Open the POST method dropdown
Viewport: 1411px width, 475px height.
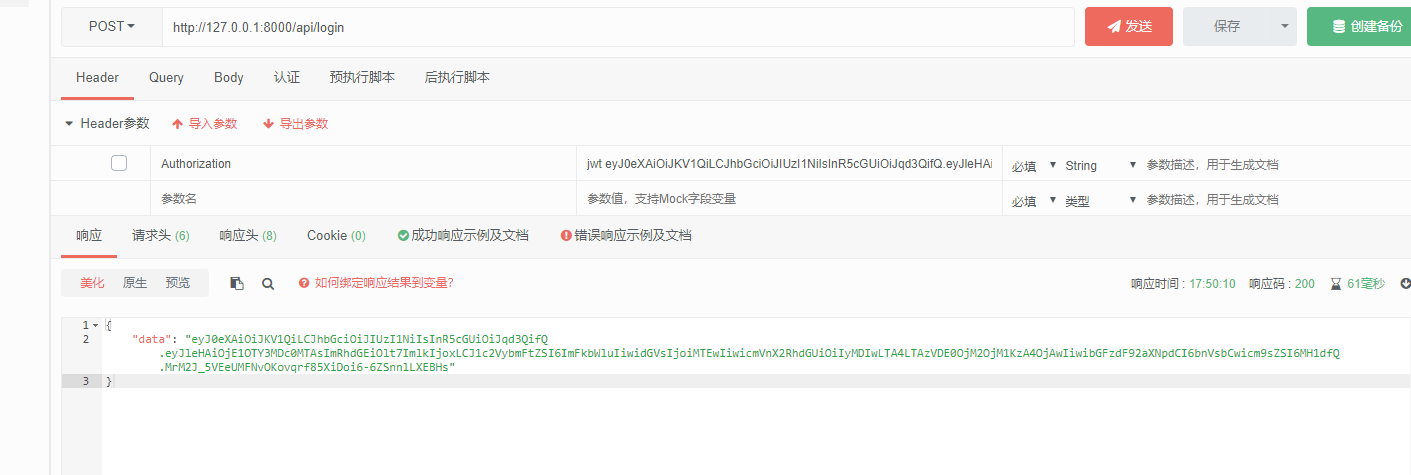point(112,27)
